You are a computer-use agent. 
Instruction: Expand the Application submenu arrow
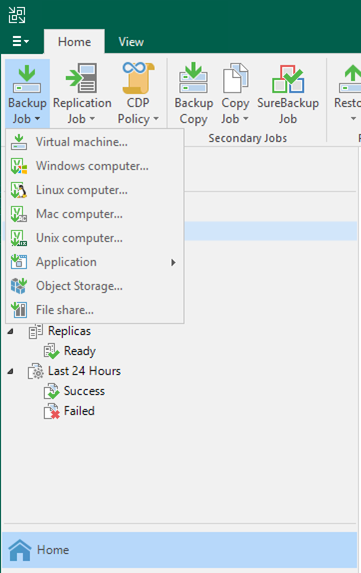click(174, 262)
